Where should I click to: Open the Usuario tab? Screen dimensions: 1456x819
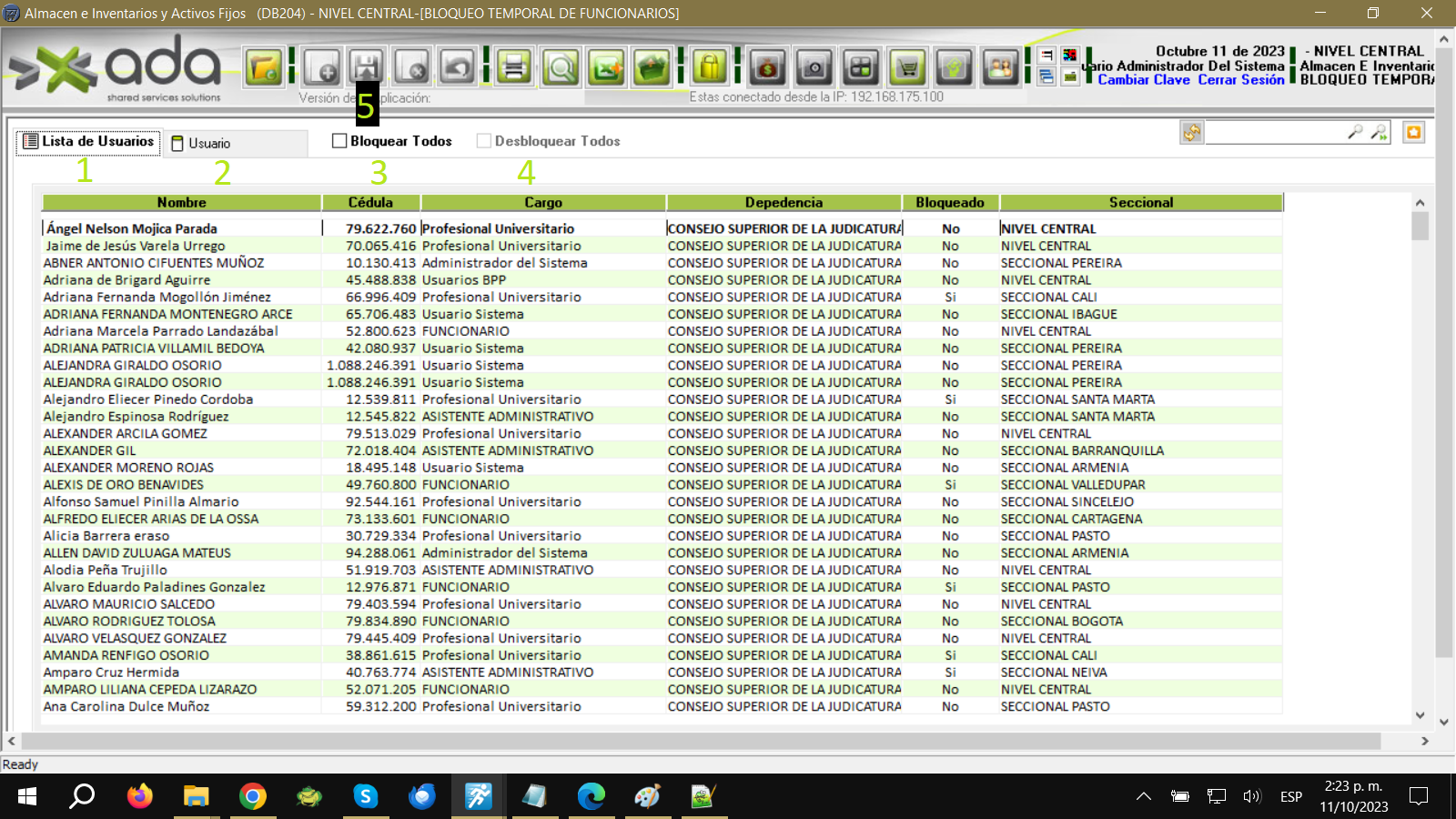pos(209,144)
